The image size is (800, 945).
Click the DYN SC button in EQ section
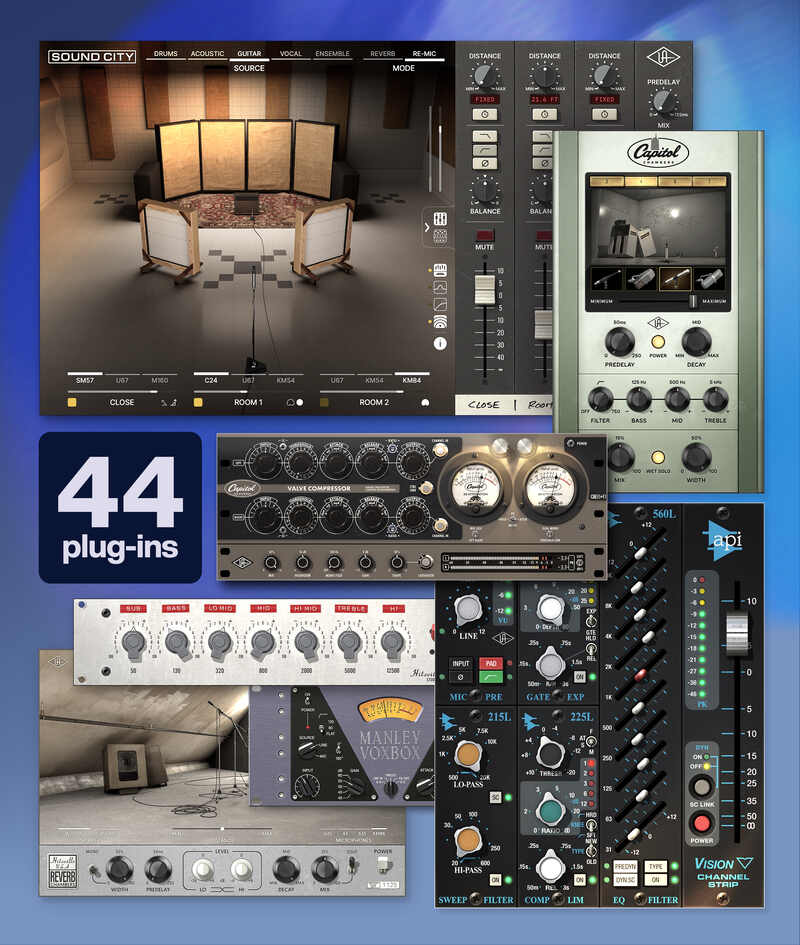point(625,881)
